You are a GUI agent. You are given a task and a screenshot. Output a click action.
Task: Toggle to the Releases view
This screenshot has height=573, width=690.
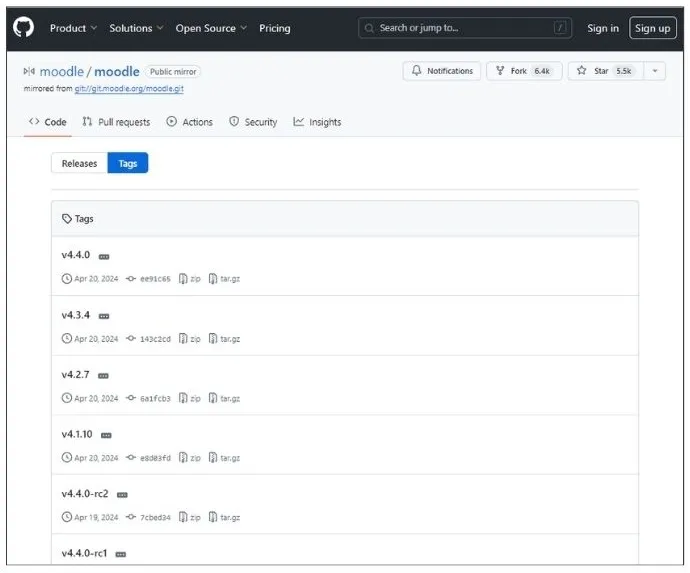pyautogui.click(x=79, y=163)
